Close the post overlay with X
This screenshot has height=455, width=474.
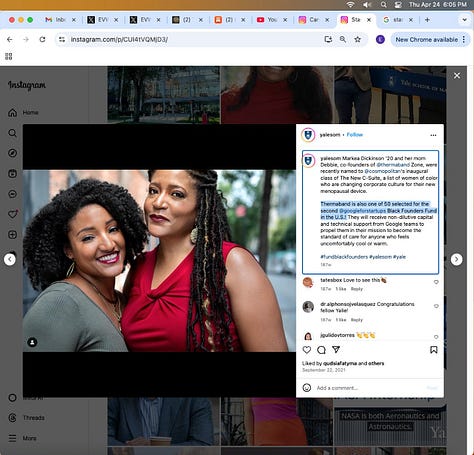click(x=457, y=76)
